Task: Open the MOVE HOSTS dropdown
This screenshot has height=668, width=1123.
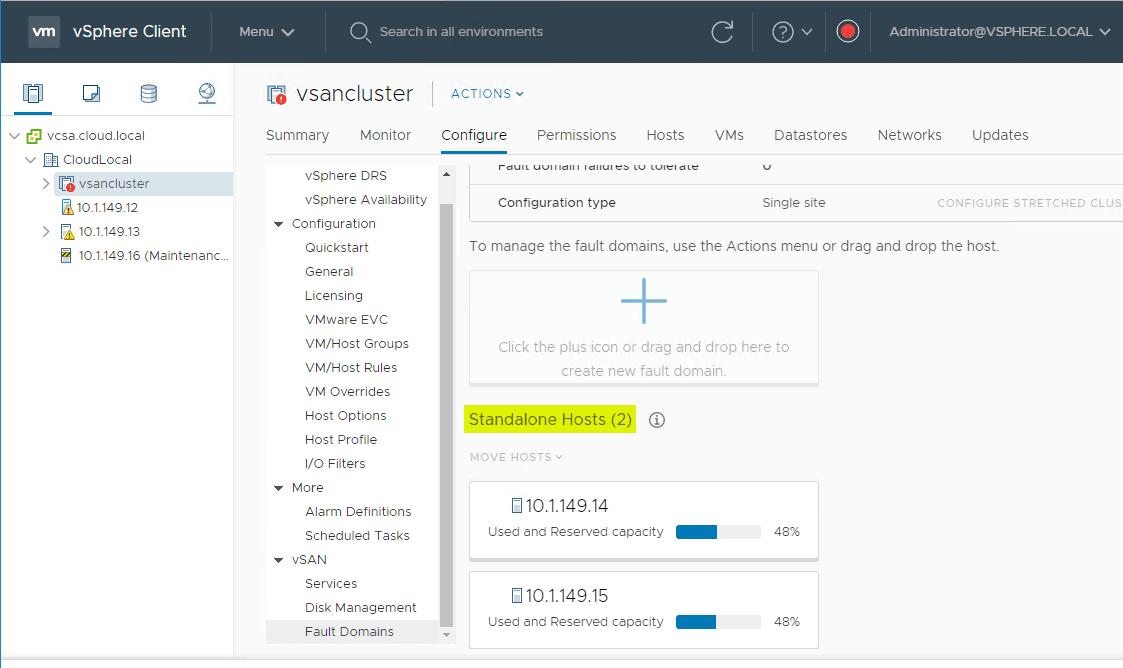Action: click(x=516, y=457)
